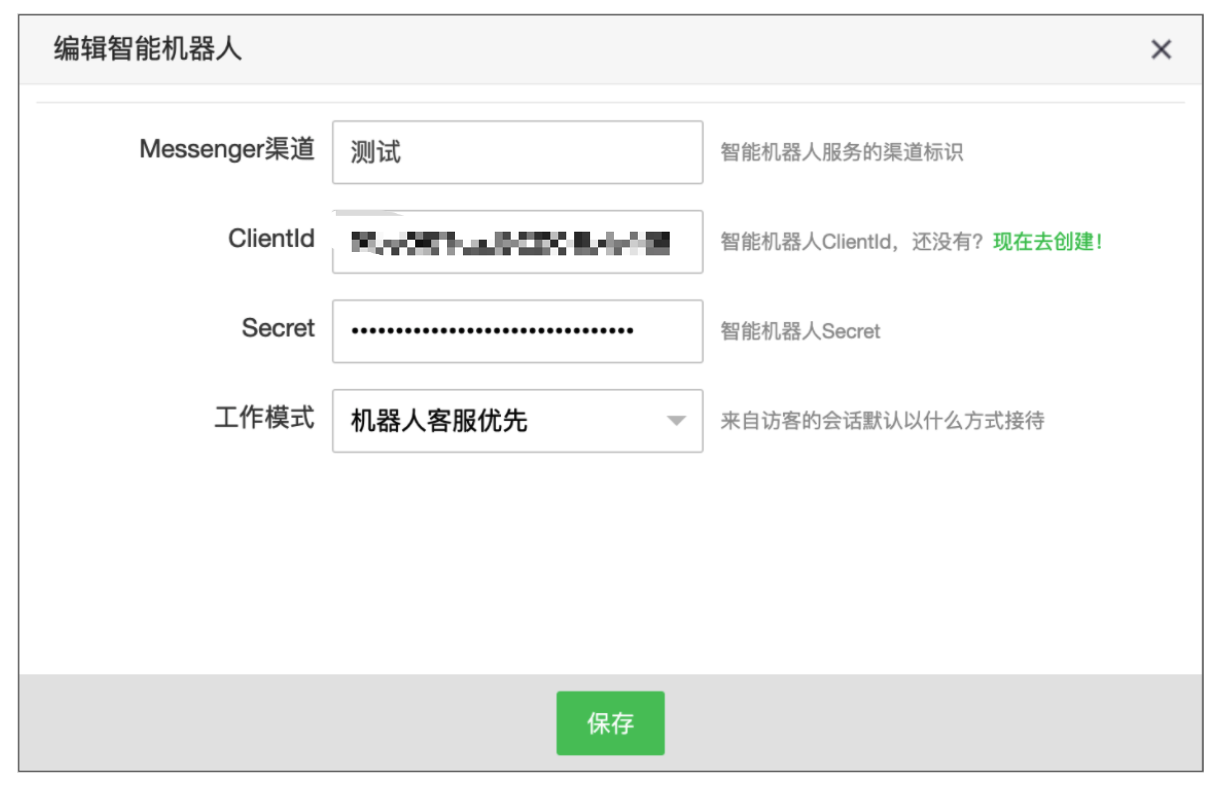
Task: Click the 工作模式 label
Action: click(x=265, y=418)
